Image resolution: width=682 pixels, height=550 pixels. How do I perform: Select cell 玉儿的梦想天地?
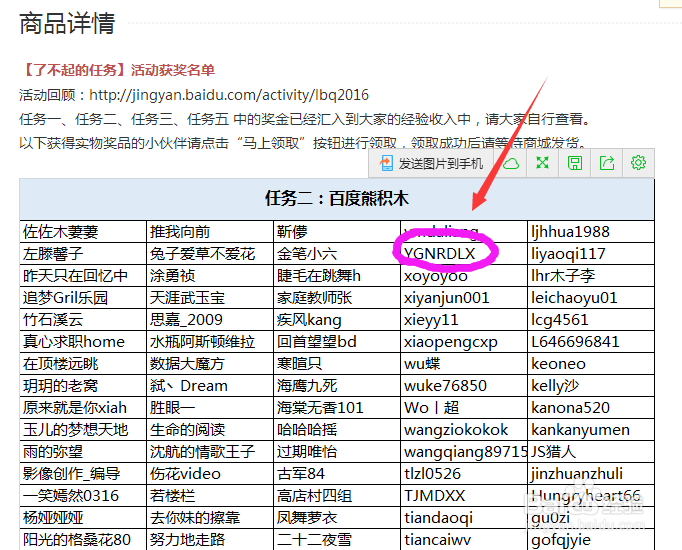coord(83,430)
